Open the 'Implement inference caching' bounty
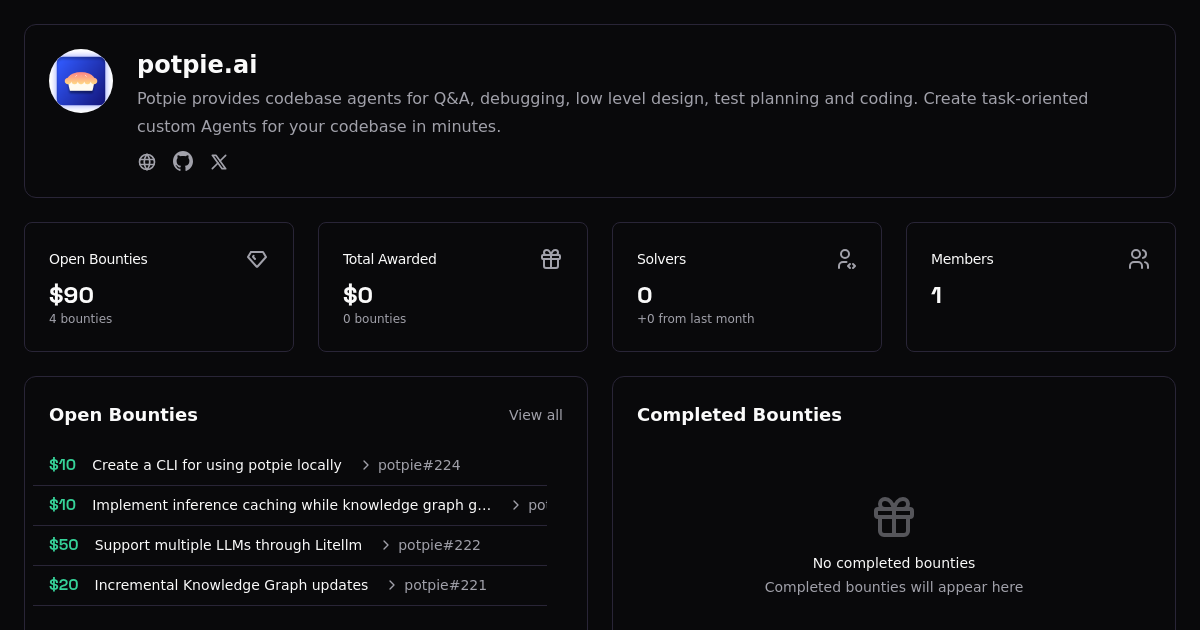This screenshot has width=1200, height=630. [x=291, y=505]
